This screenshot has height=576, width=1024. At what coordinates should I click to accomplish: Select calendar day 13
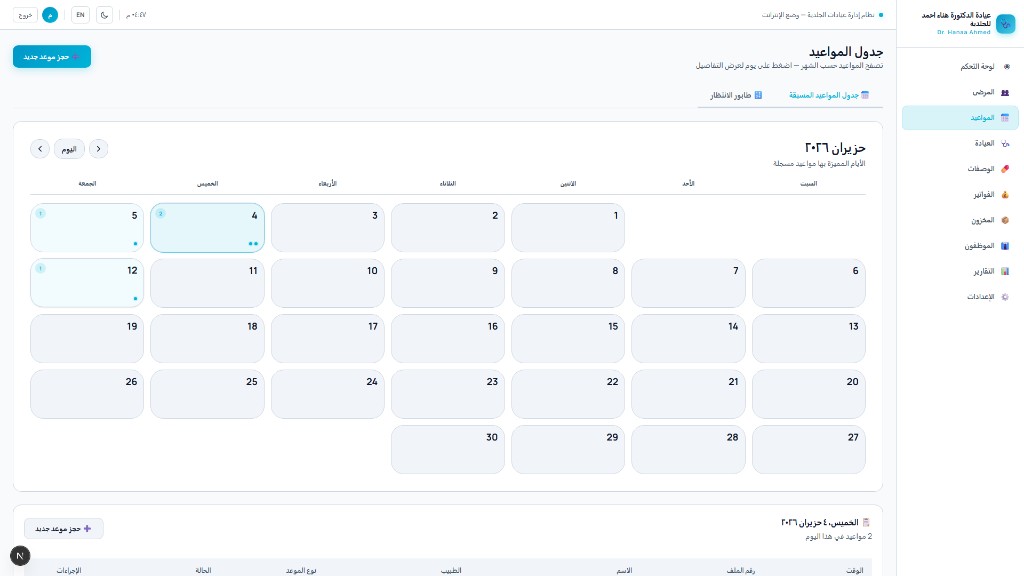[808, 338]
